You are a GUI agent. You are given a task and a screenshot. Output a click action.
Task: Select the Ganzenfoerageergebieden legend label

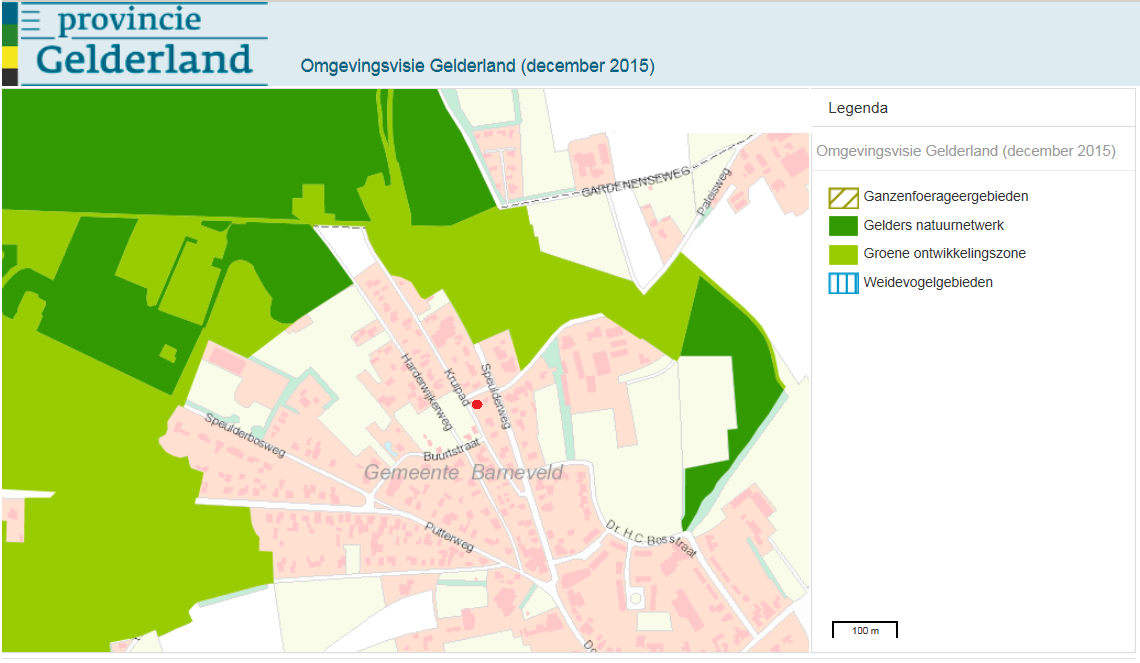click(x=945, y=197)
